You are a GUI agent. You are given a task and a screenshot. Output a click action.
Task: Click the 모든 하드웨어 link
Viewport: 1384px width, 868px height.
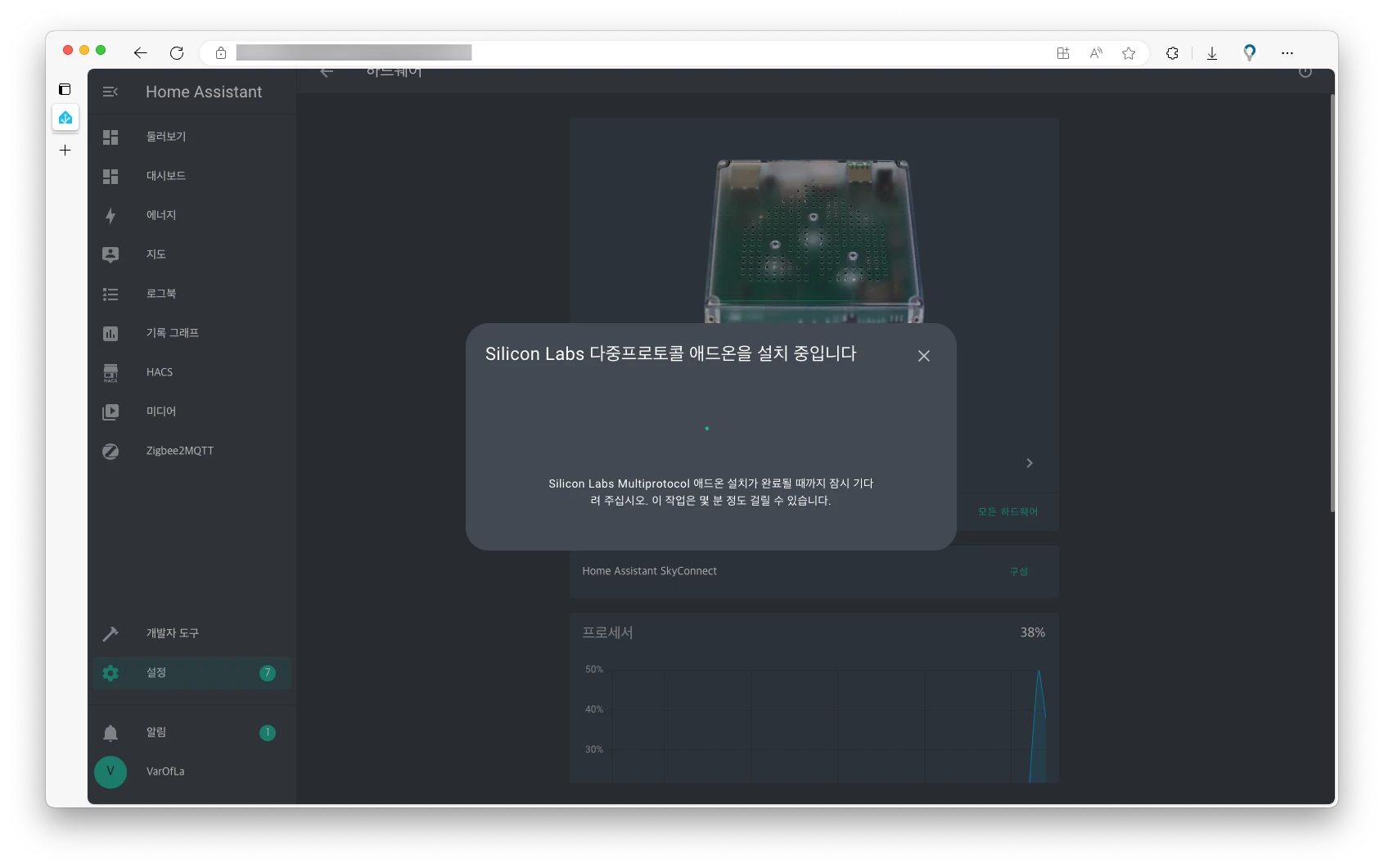pyautogui.click(x=1008, y=511)
